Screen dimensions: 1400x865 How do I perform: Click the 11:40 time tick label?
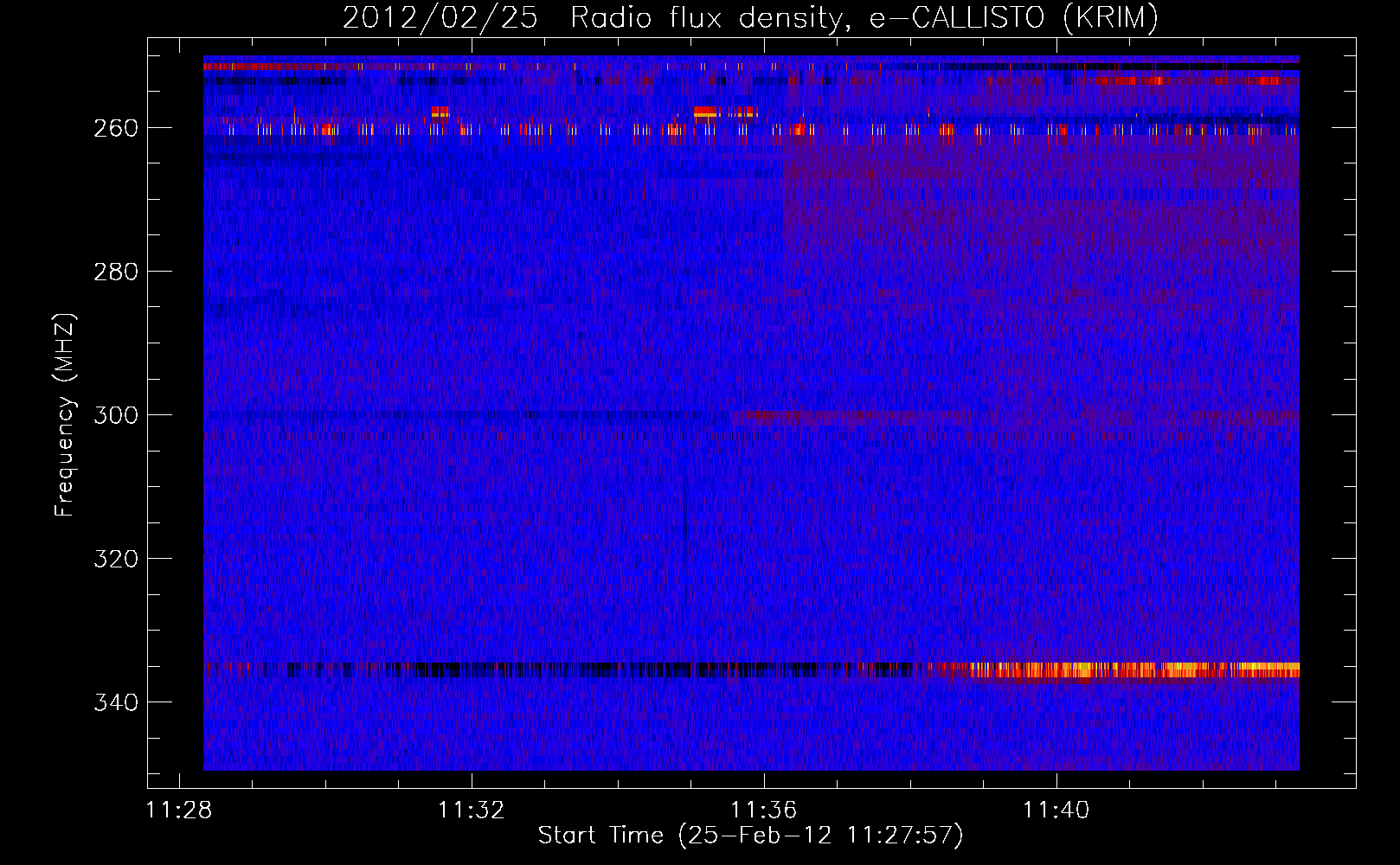coord(1056,811)
